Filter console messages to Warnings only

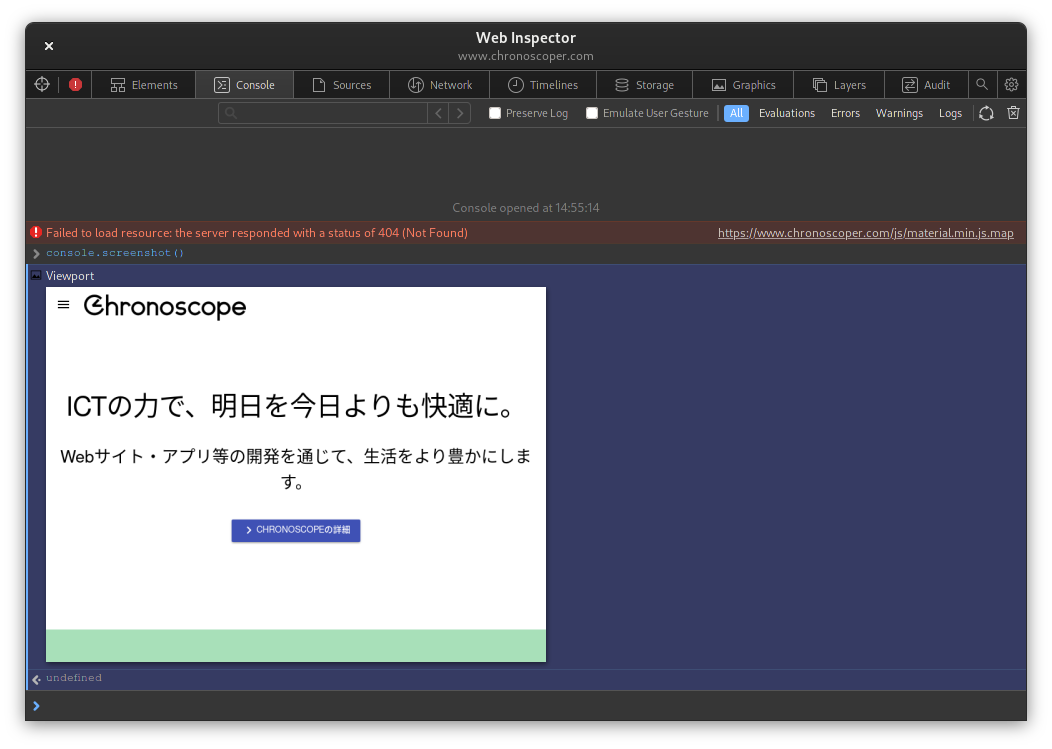[899, 113]
